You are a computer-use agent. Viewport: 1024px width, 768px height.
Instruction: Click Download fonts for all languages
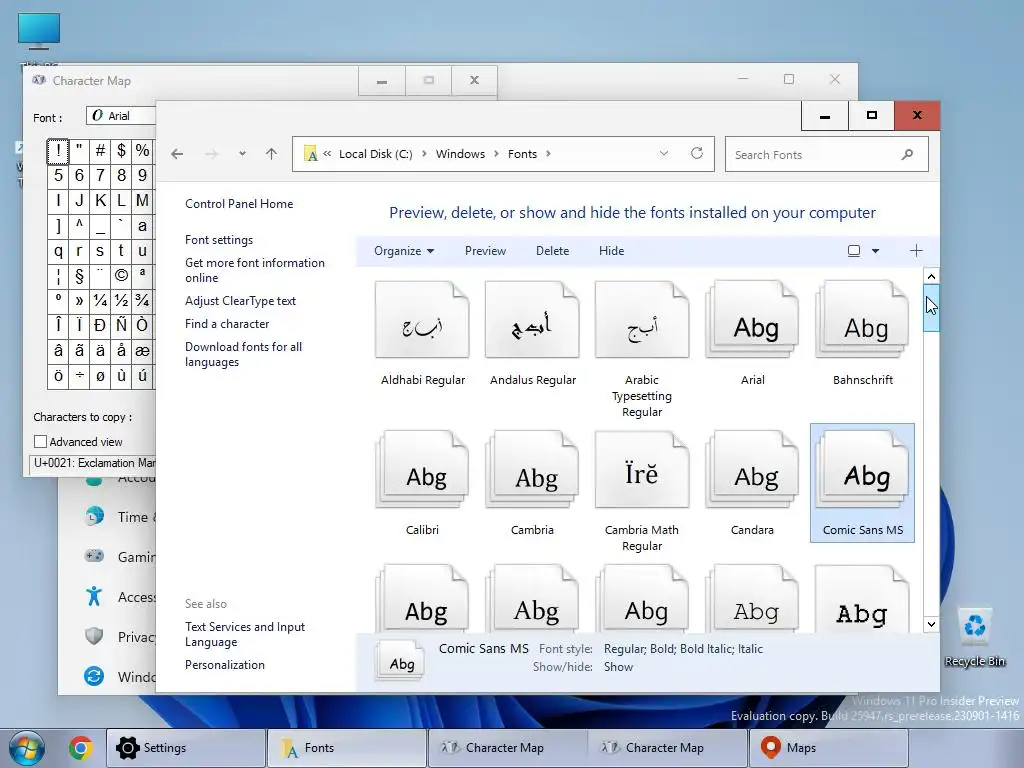[x=243, y=355]
